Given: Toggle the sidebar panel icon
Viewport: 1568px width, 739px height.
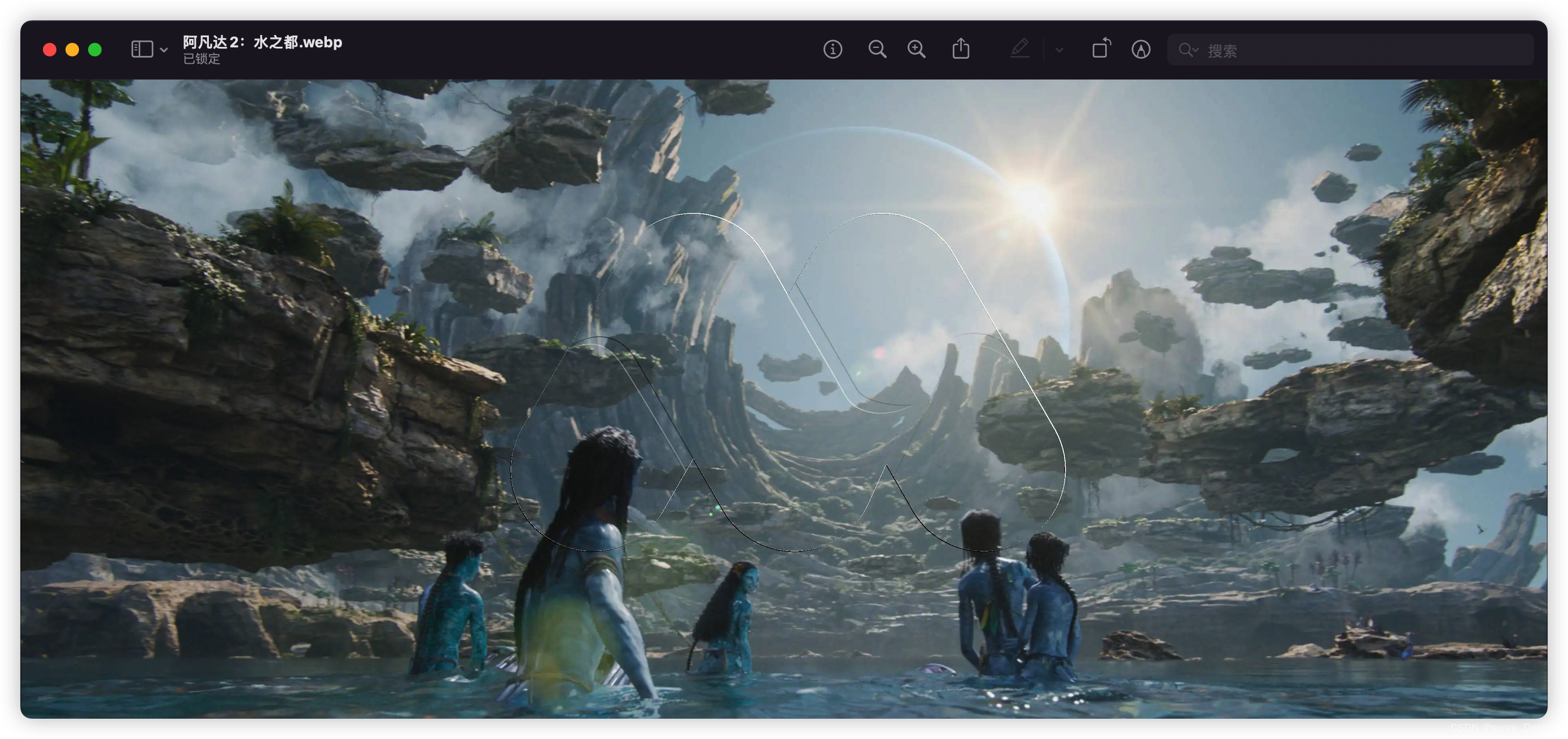Looking at the screenshot, I should tap(142, 49).
